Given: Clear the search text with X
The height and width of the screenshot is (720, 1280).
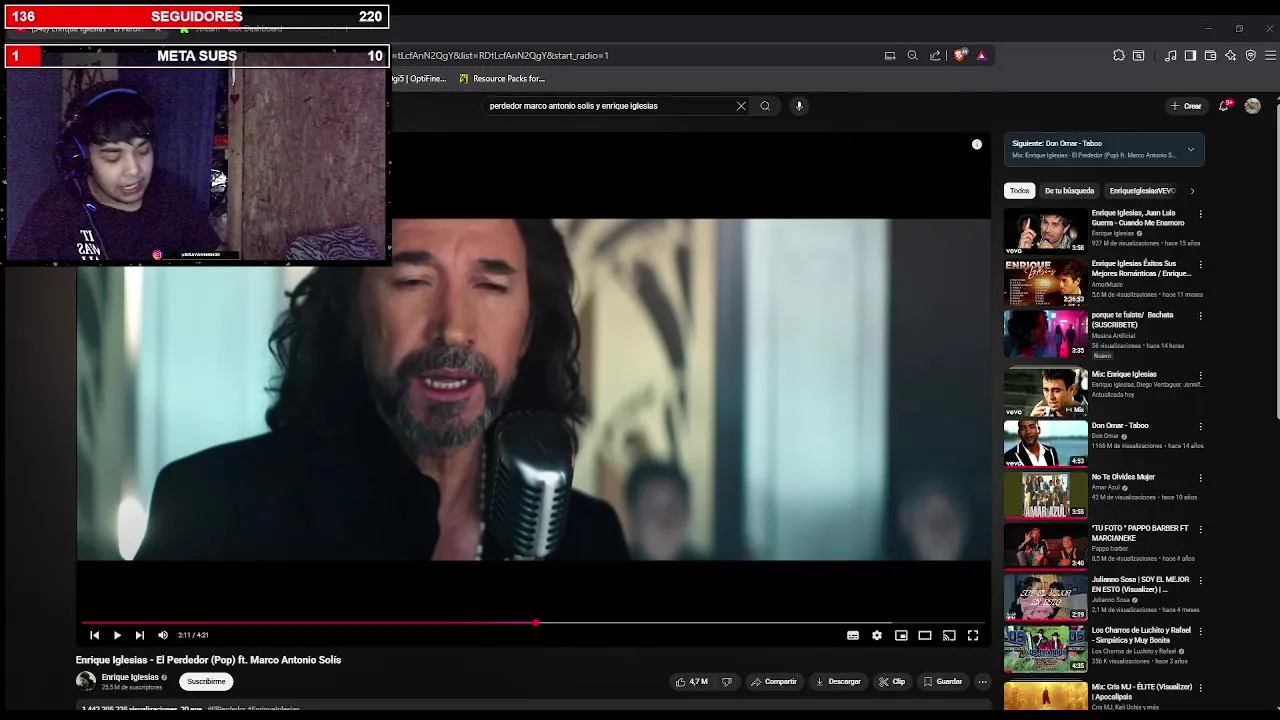Looking at the screenshot, I should pos(741,106).
